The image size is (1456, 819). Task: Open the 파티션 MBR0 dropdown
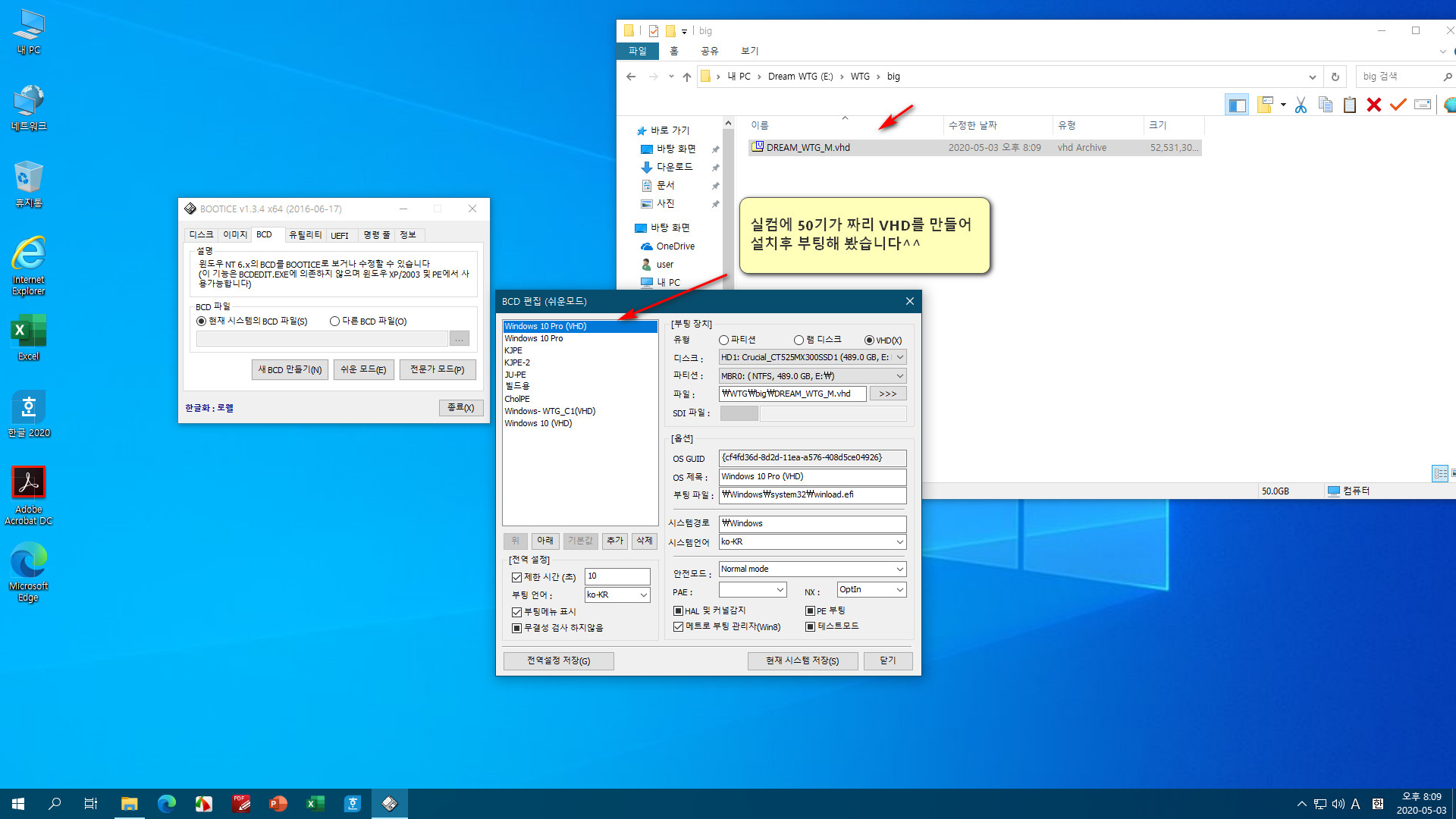point(900,376)
